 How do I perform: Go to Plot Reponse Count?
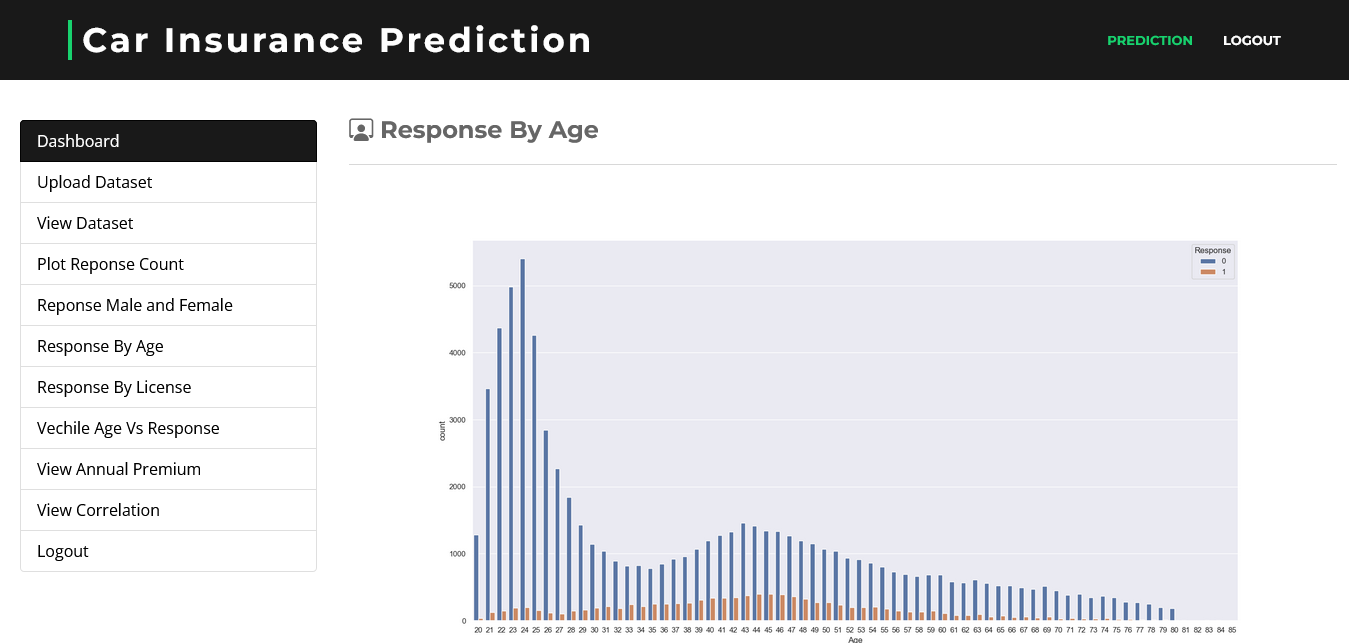[168, 264]
